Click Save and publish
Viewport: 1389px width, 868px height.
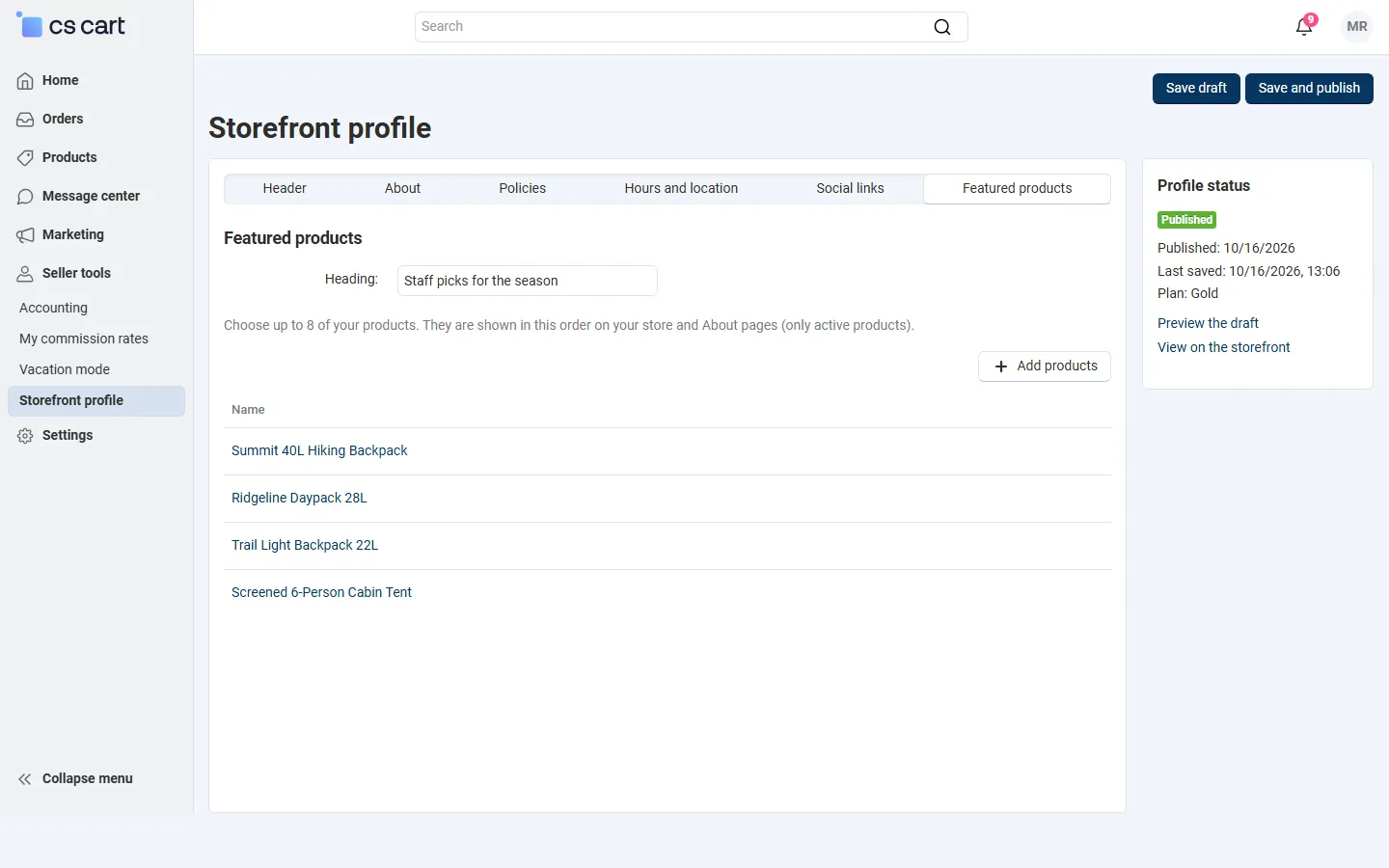(x=1309, y=88)
